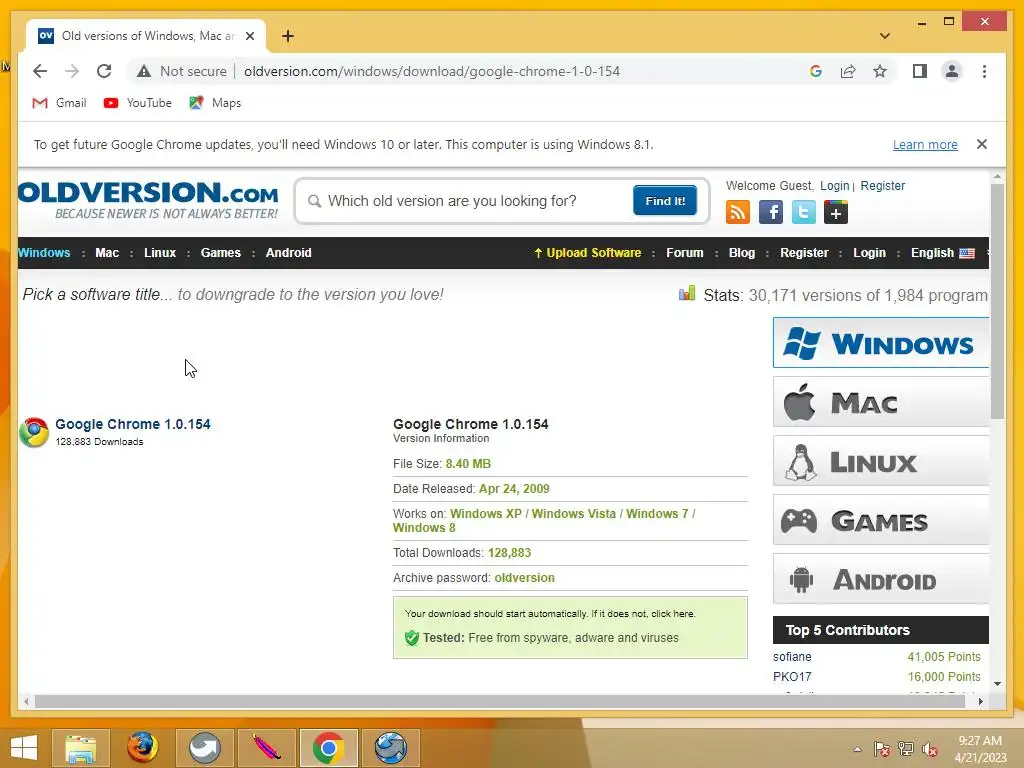Open the Windows Start button

pos(24,748)
